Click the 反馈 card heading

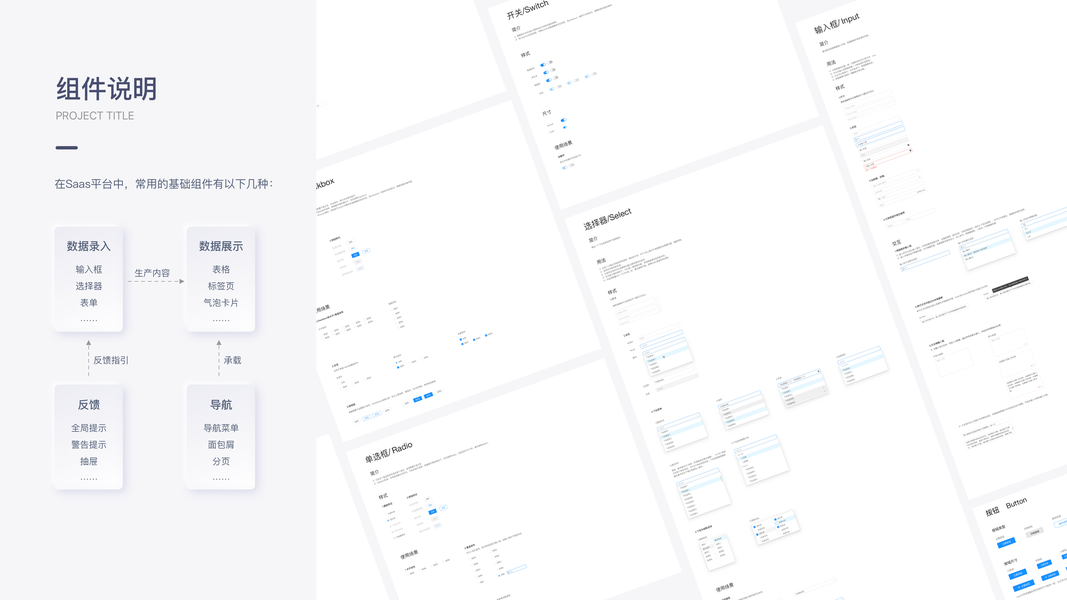coord(88,405)
